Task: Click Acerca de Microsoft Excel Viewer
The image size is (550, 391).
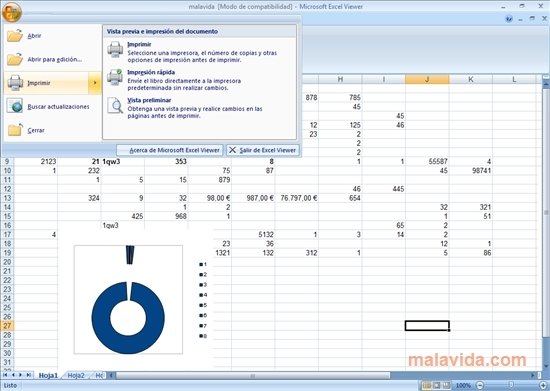Action: [x=170, y=150]
